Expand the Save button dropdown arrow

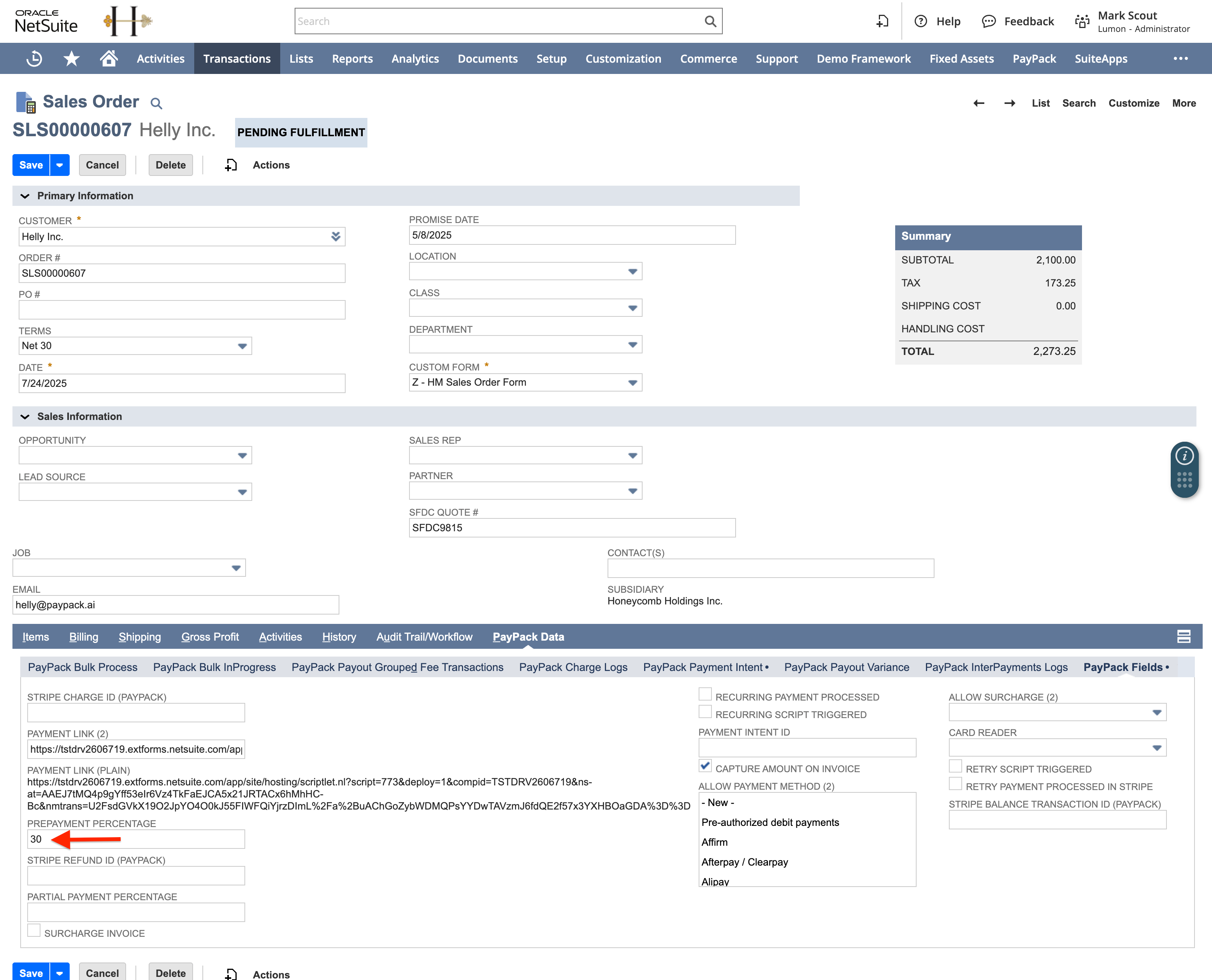[x=59, y=165]
